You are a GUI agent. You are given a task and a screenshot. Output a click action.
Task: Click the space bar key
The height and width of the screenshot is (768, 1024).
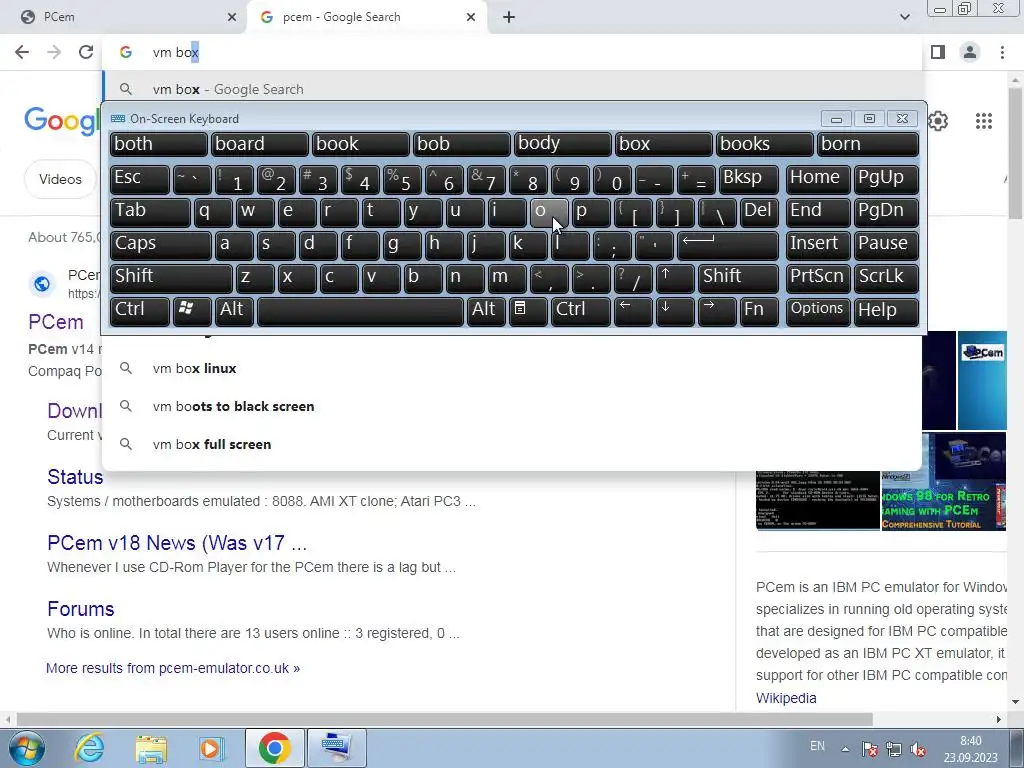point(360,311)
